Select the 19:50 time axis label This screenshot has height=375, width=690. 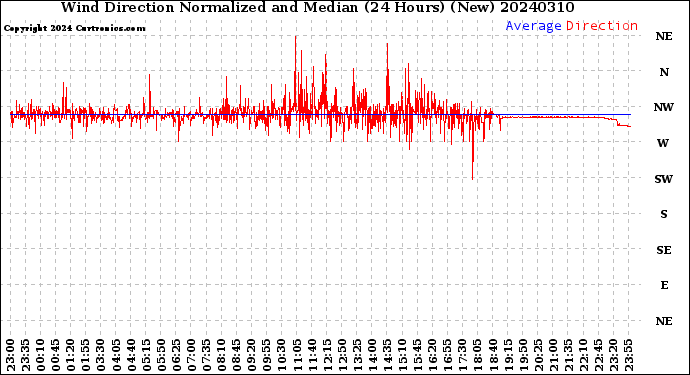tap(523, 356)
